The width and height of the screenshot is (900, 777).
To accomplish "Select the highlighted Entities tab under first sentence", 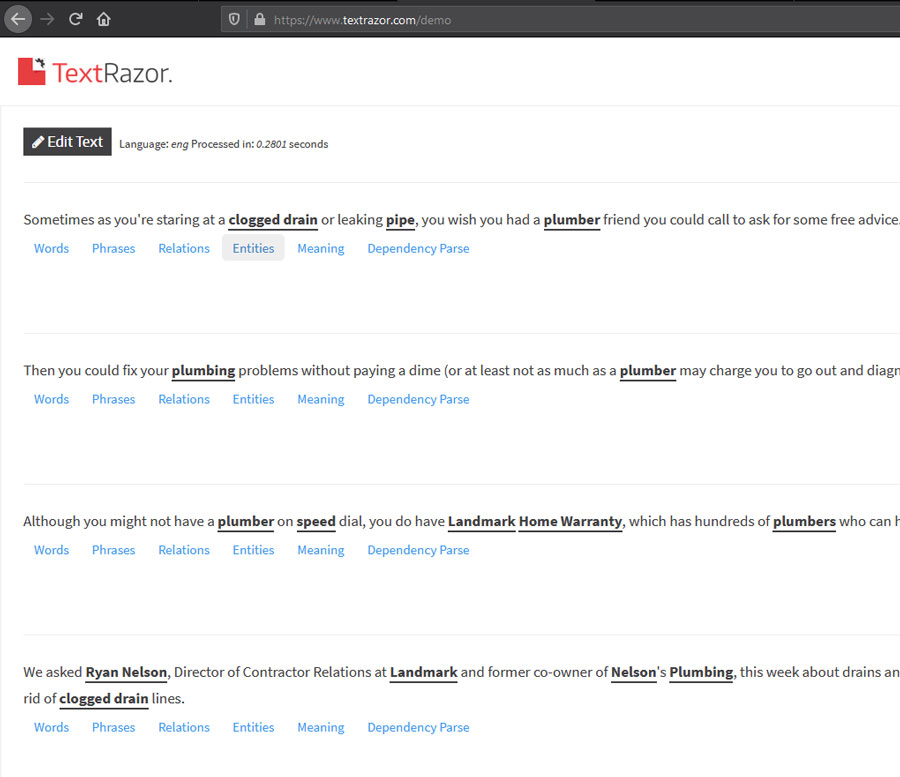I will (x=253, y=248).
